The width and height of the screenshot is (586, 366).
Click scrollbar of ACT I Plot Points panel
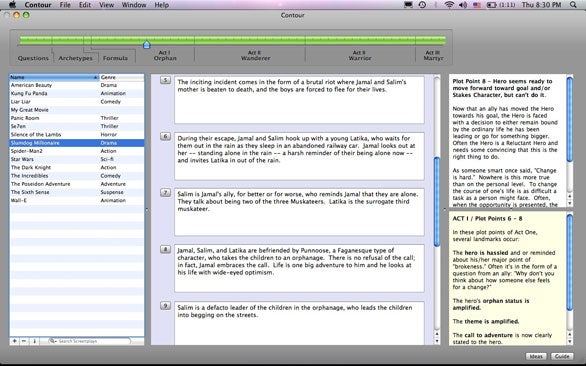570,262
